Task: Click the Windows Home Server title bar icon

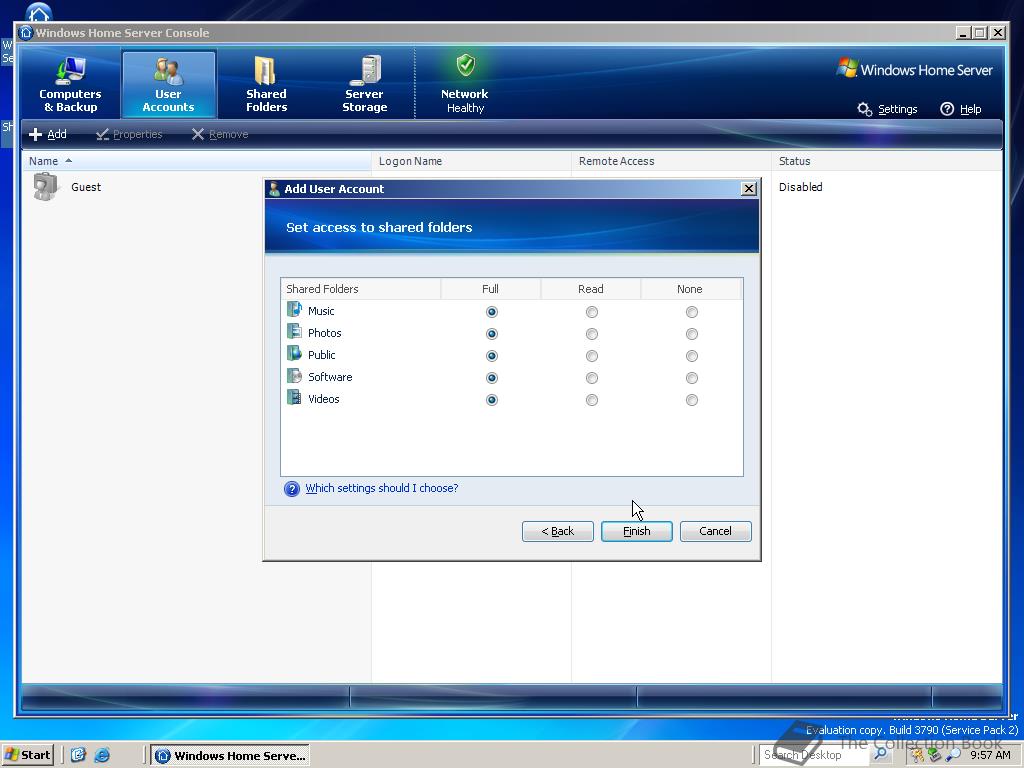Action: pyautogui.click(x=26, y=33)
